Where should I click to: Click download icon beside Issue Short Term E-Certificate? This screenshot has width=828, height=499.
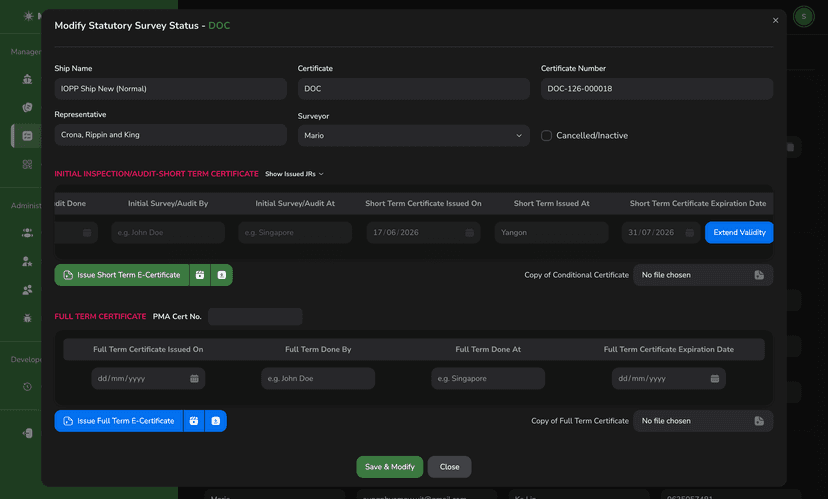(222, 275)
